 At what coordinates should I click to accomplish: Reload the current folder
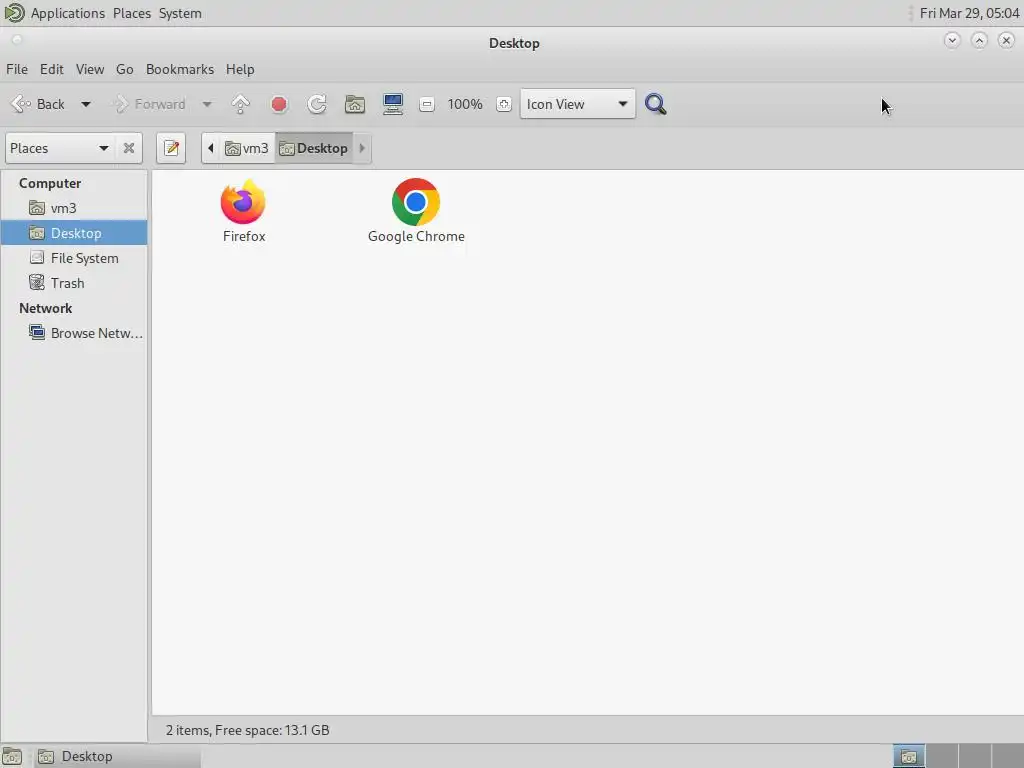pyautogui.click(x=317, y=104)
